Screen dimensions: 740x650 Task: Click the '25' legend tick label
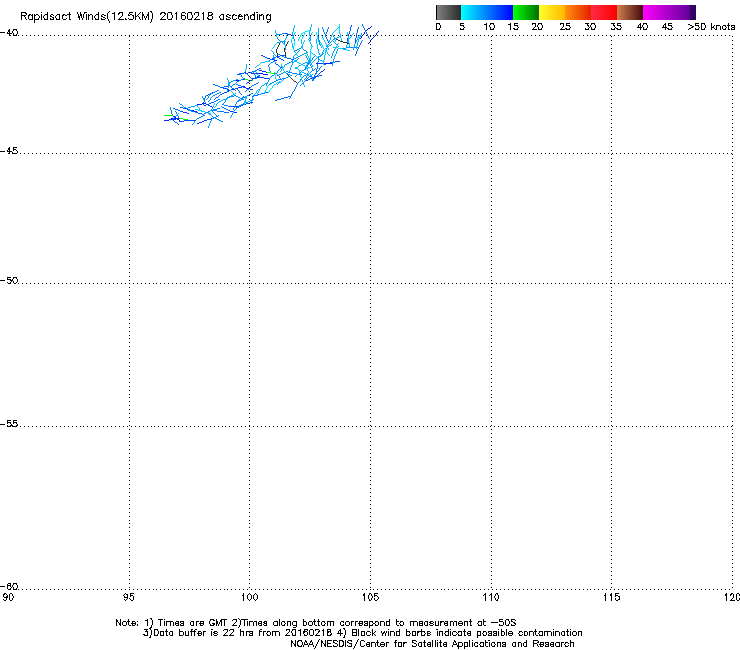(x=565, y=27)
